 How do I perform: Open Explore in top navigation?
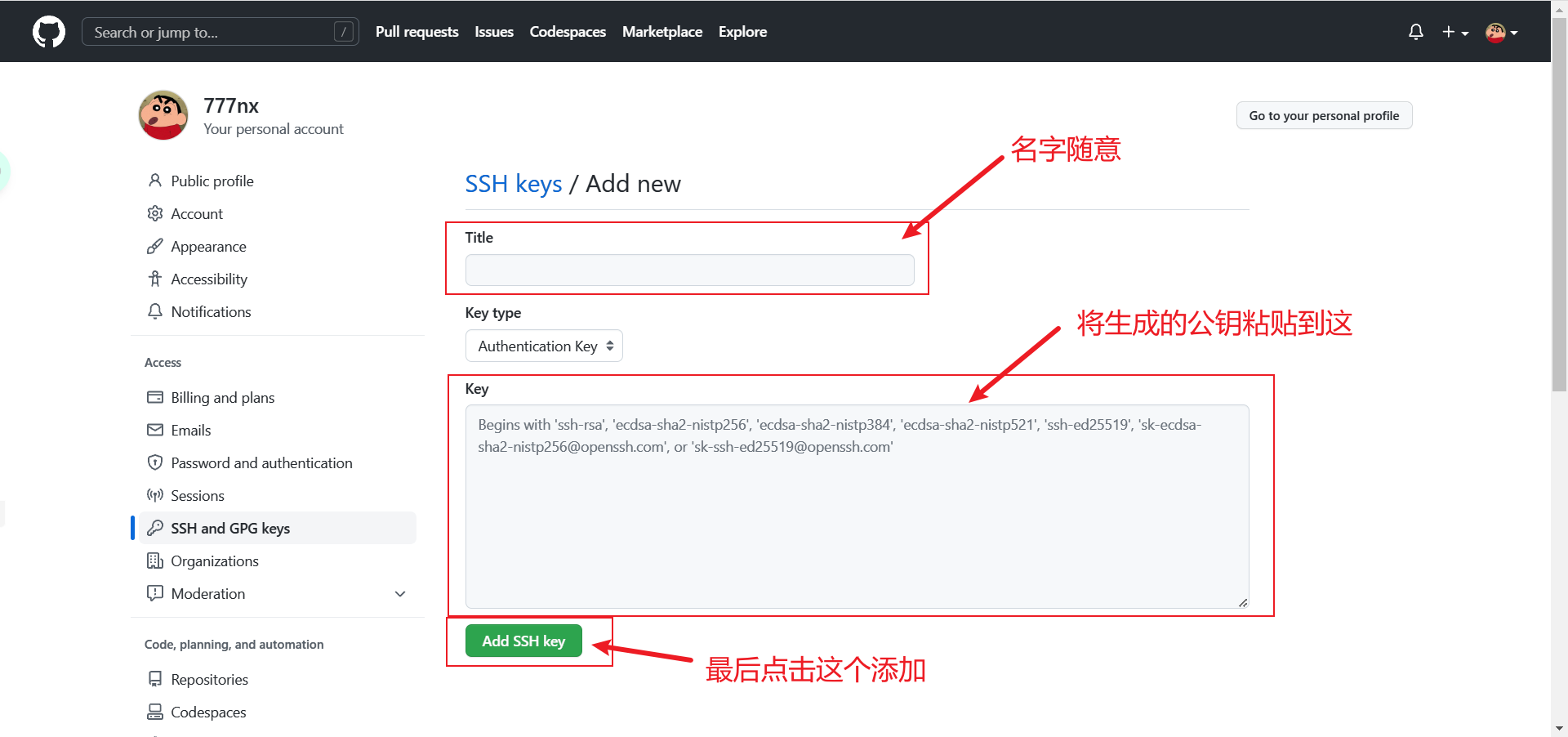click(x=742, y=32)
